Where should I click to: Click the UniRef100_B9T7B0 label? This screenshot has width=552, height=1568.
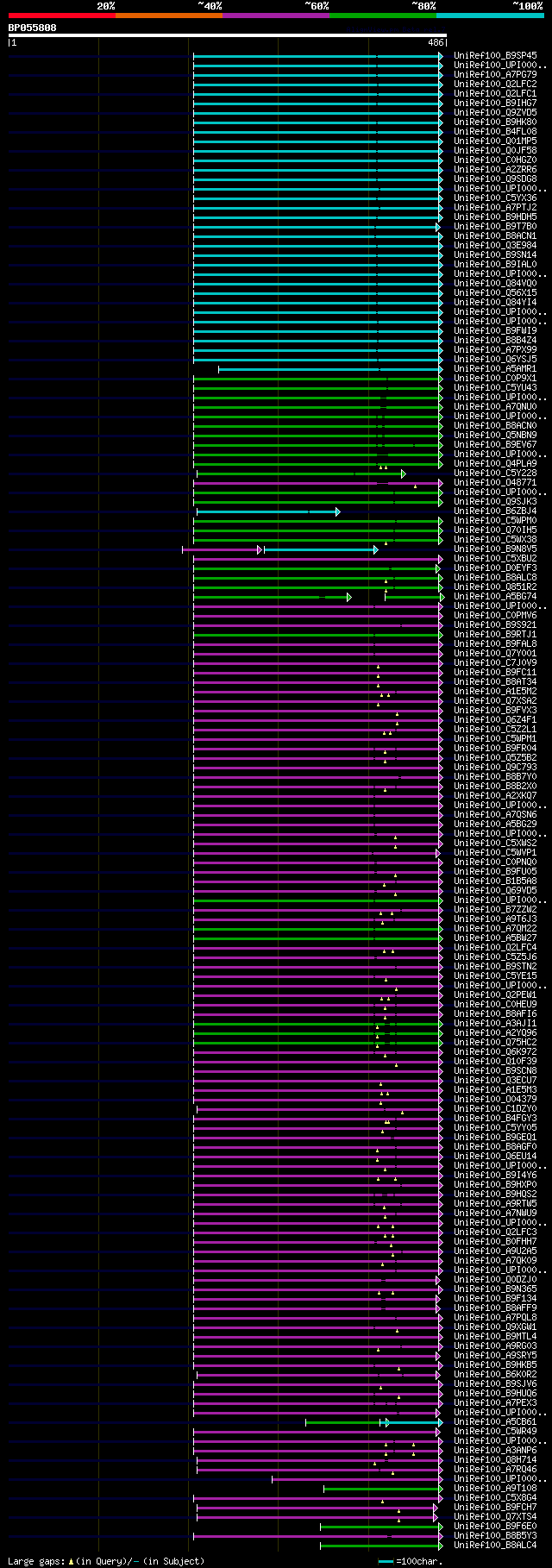495,226
